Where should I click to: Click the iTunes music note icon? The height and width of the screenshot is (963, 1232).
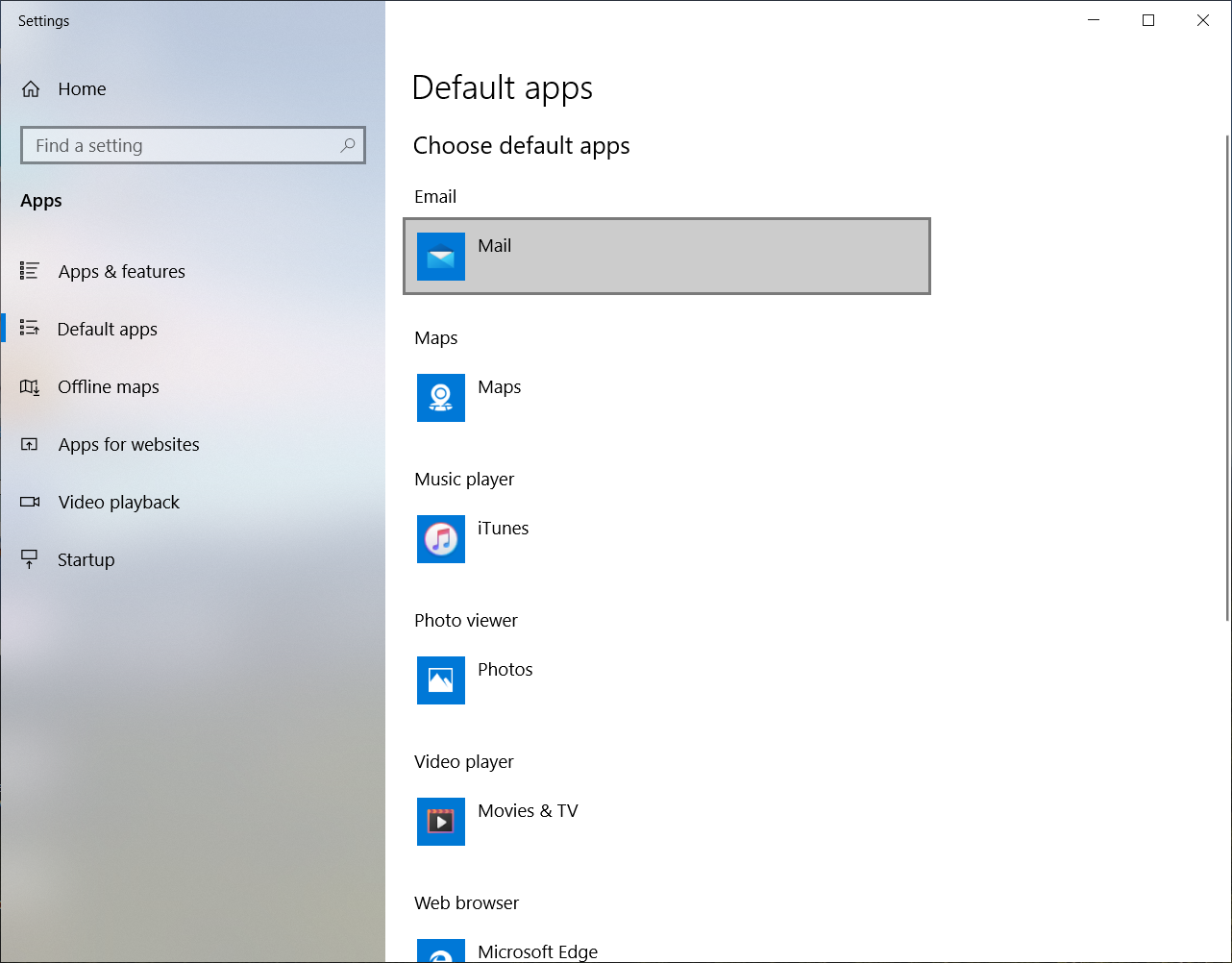coord(441,539)
